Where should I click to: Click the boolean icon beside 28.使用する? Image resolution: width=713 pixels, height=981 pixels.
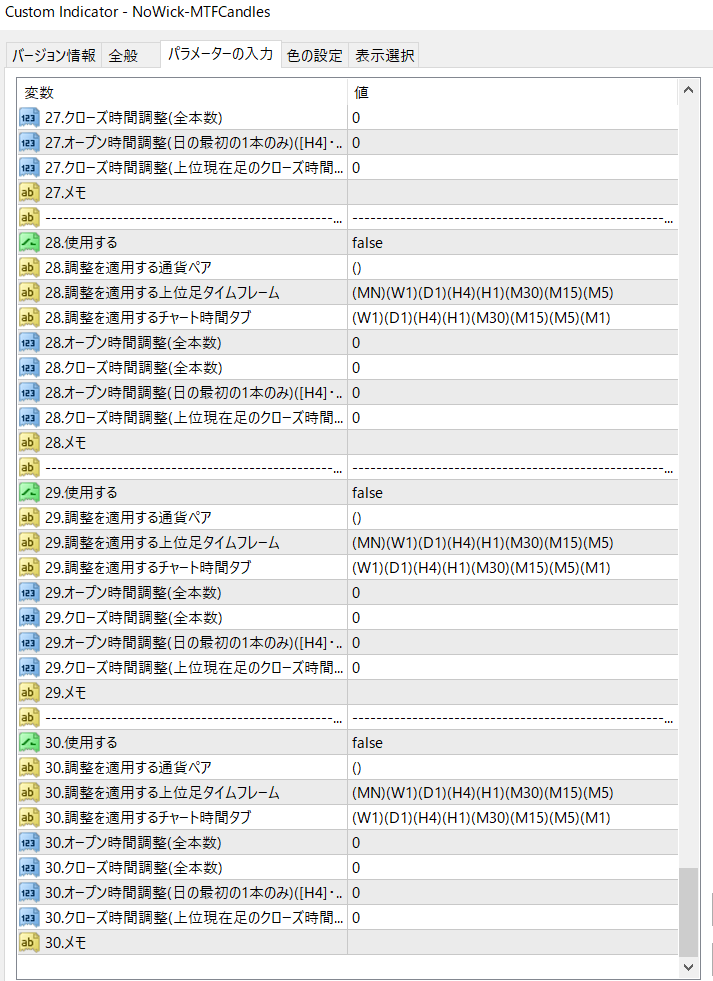point(29,242)
